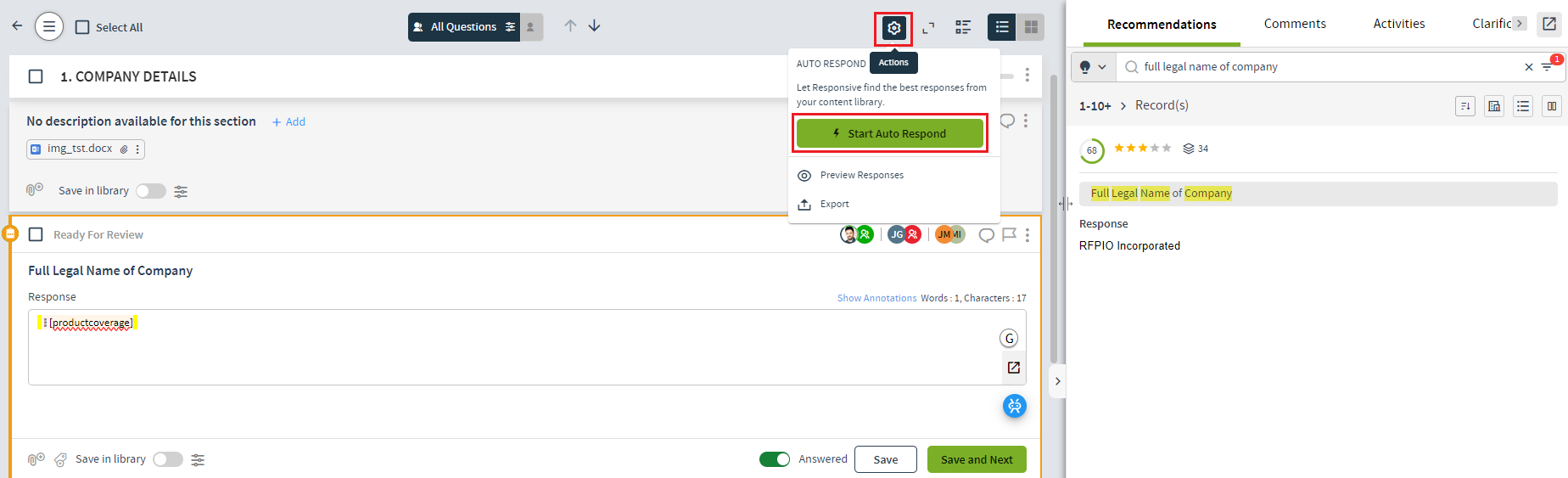Flag the question

pos(1009,234)
